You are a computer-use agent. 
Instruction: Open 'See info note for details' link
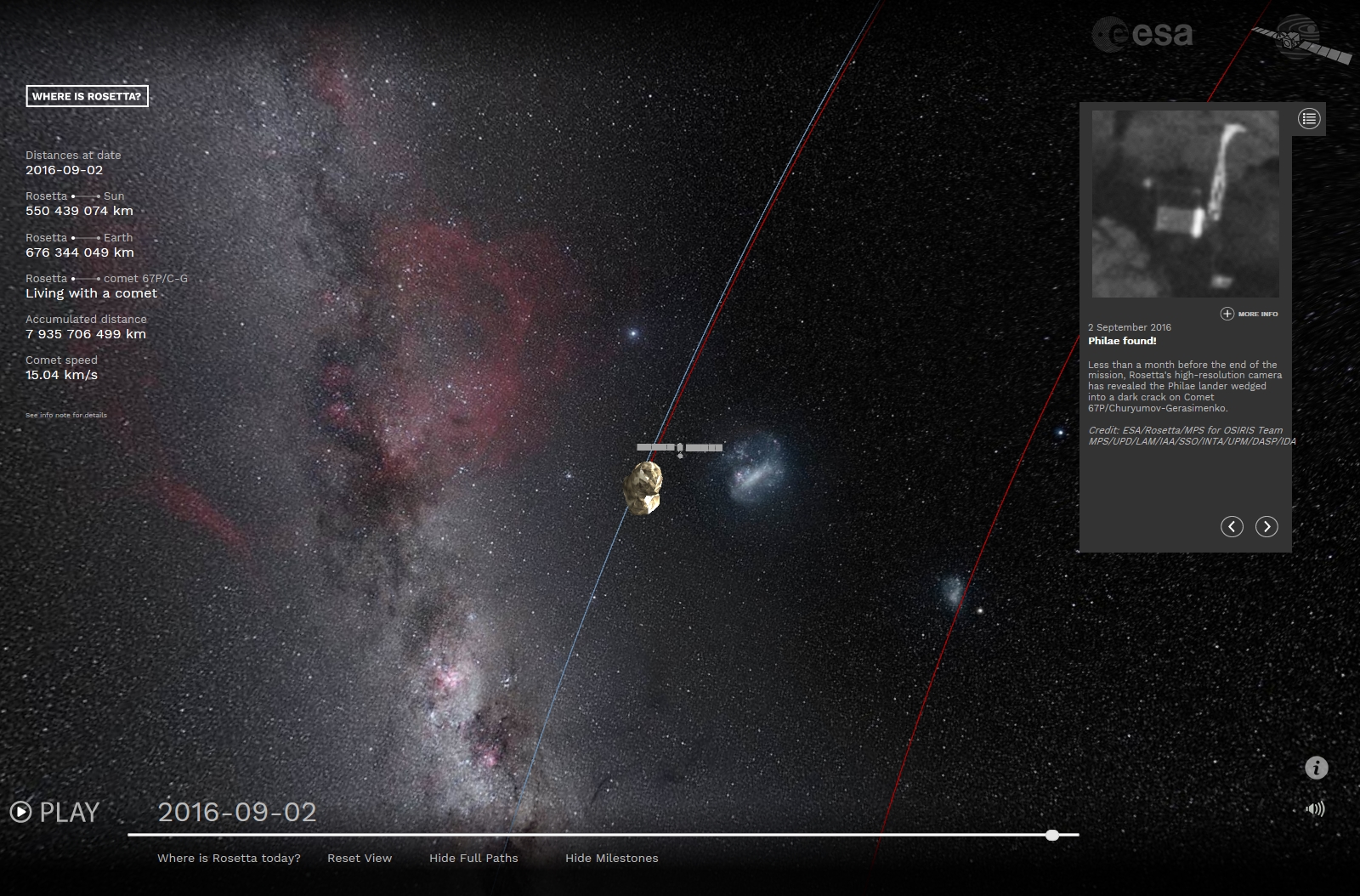pos(66,415)
